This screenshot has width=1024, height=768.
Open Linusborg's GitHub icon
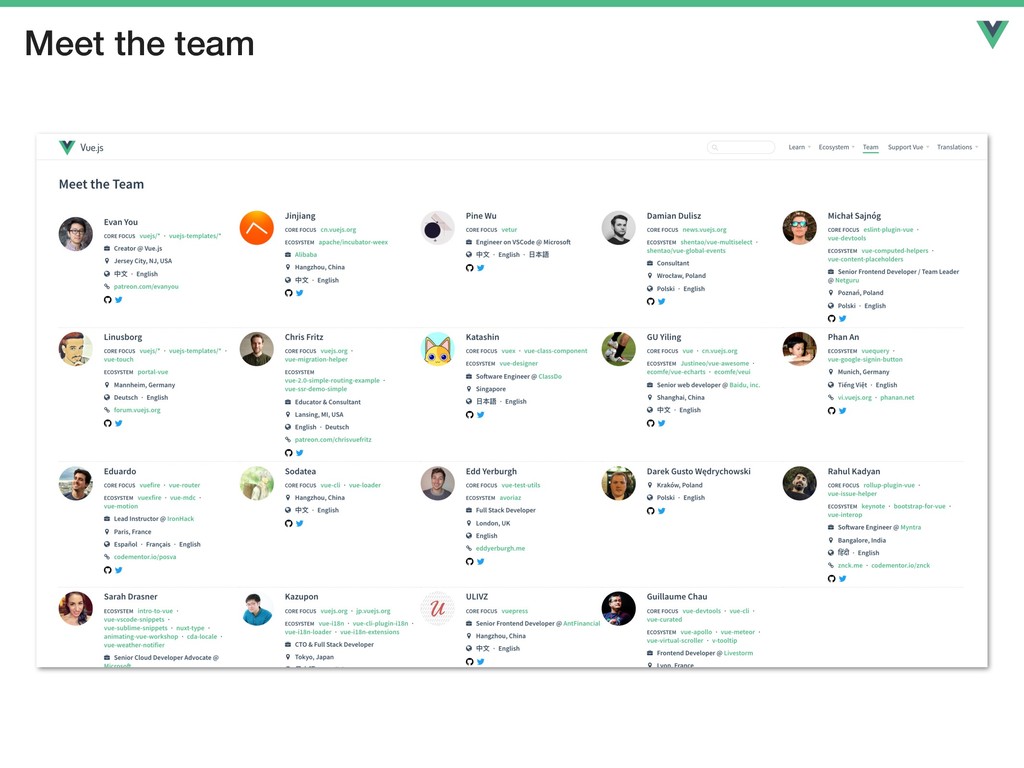pyautogui.click(x=108, y=423)
